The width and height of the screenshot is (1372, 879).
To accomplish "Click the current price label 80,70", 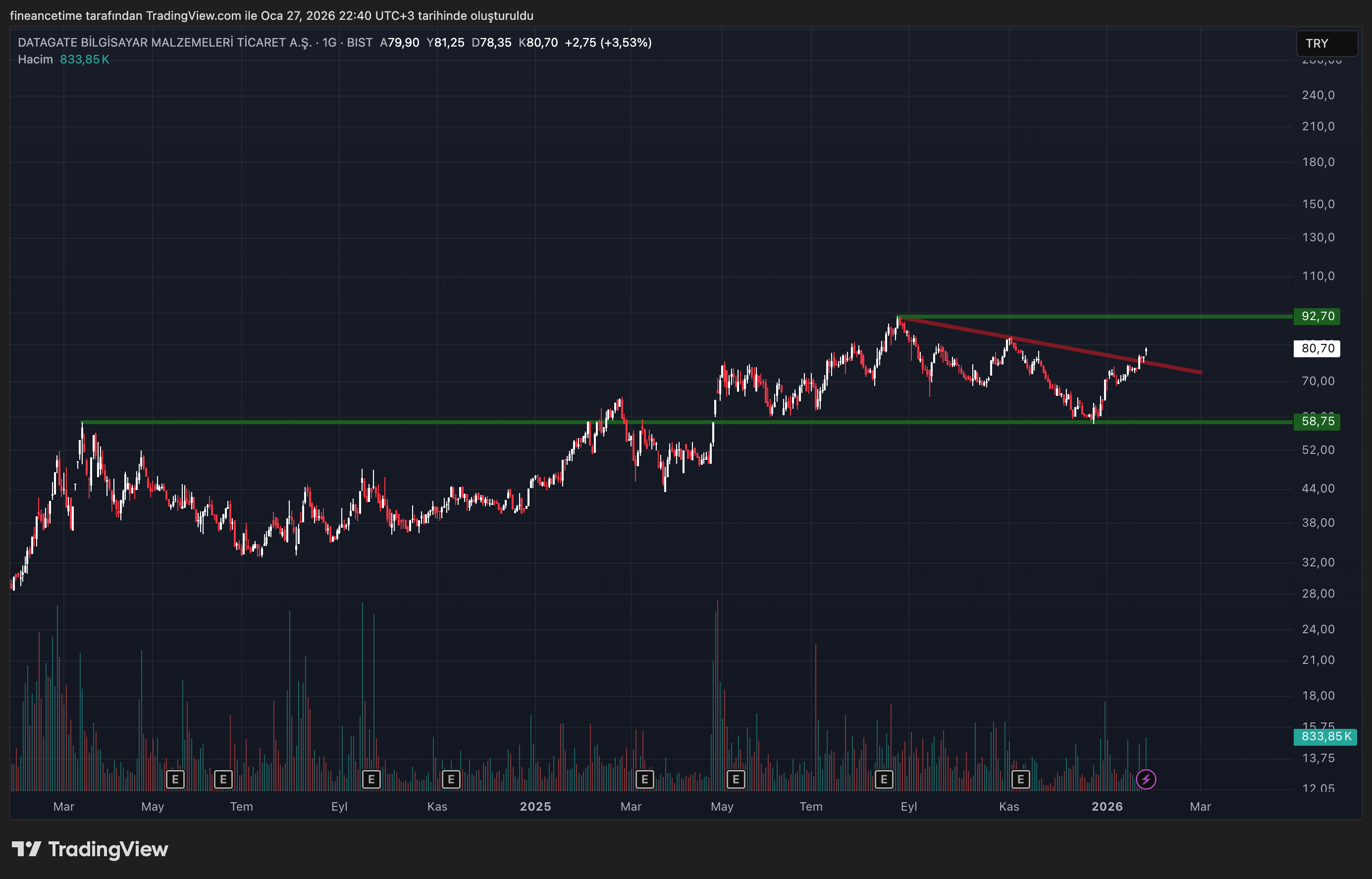I will click(x=1317, y=348).
